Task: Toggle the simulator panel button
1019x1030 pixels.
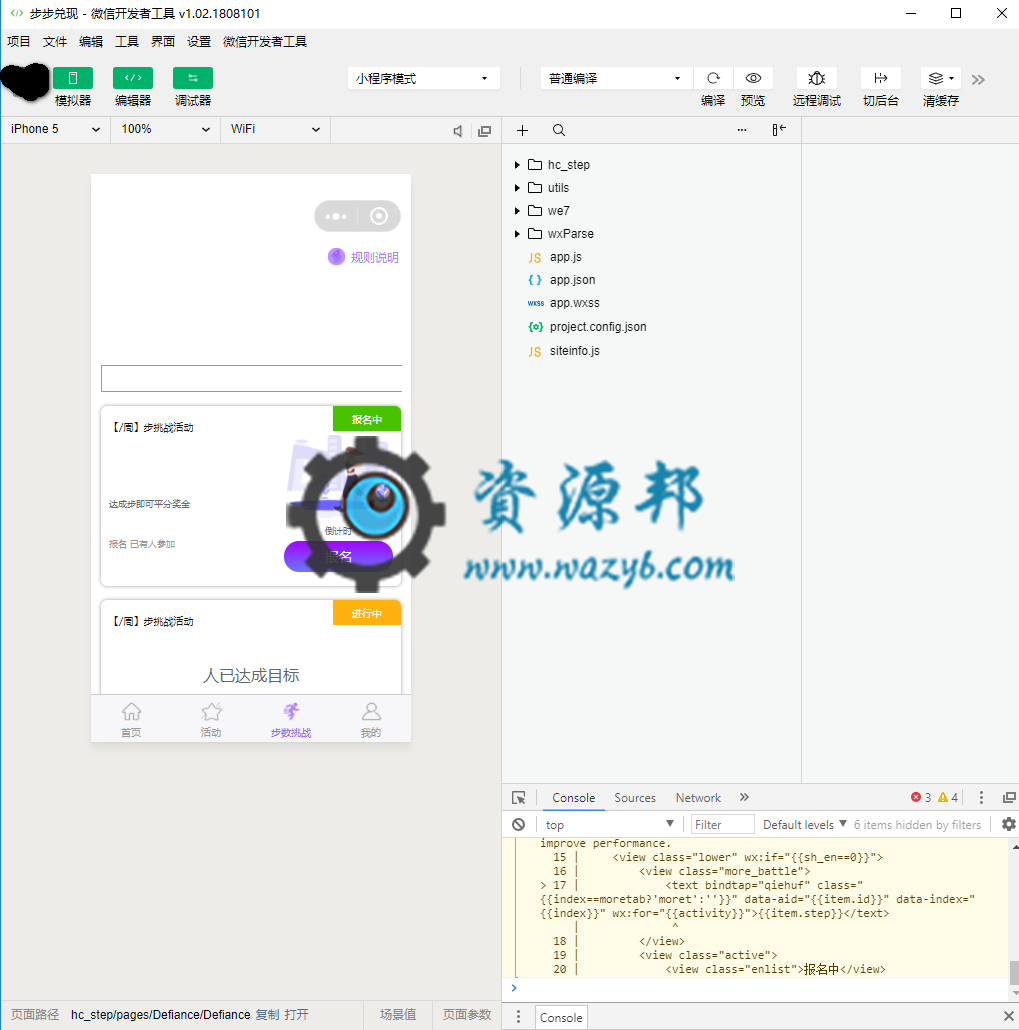Action: (x=73, y=78)
